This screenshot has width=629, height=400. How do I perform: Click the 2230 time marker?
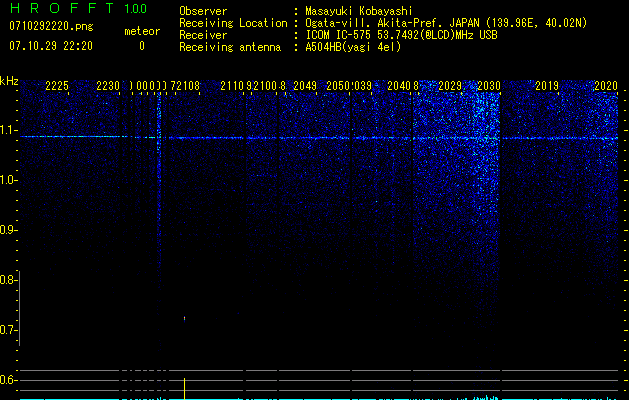tap(108, 86)
